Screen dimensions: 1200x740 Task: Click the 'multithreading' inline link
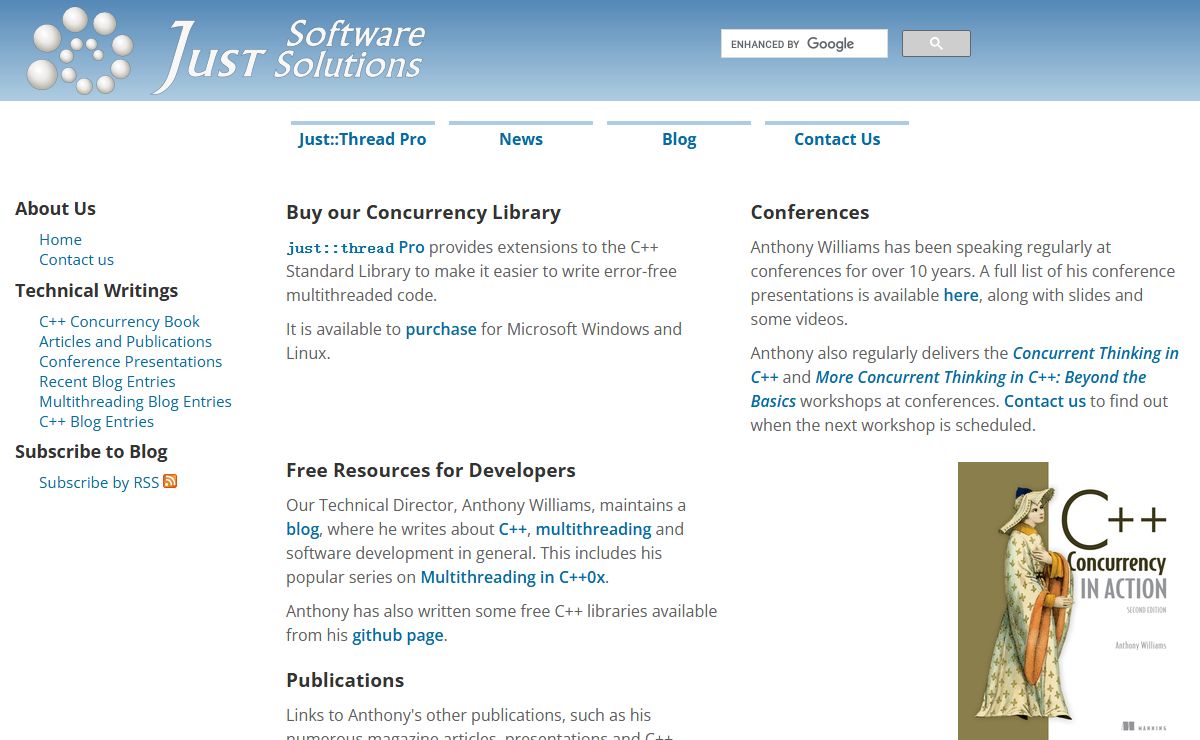[593, 529]
